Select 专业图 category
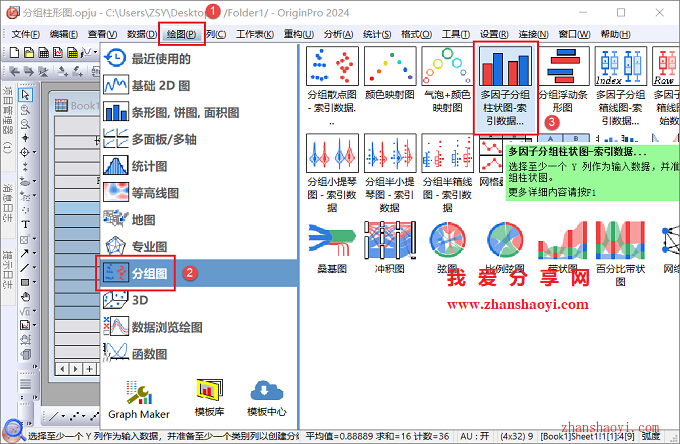The height and width of the screenshot is (444, 680). (199, 246)
